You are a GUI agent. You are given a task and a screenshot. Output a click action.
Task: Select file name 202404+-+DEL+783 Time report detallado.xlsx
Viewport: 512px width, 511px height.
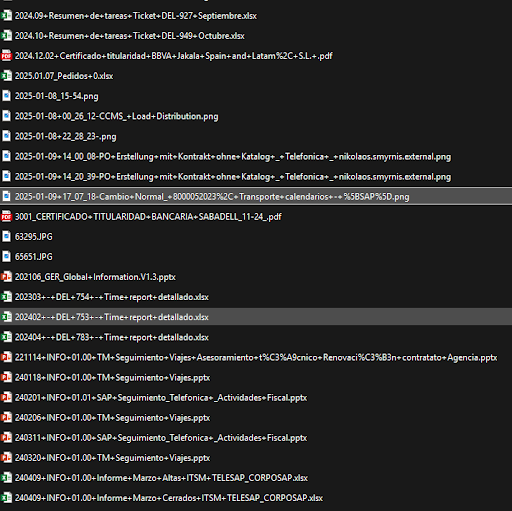click(x=112, y=337)
